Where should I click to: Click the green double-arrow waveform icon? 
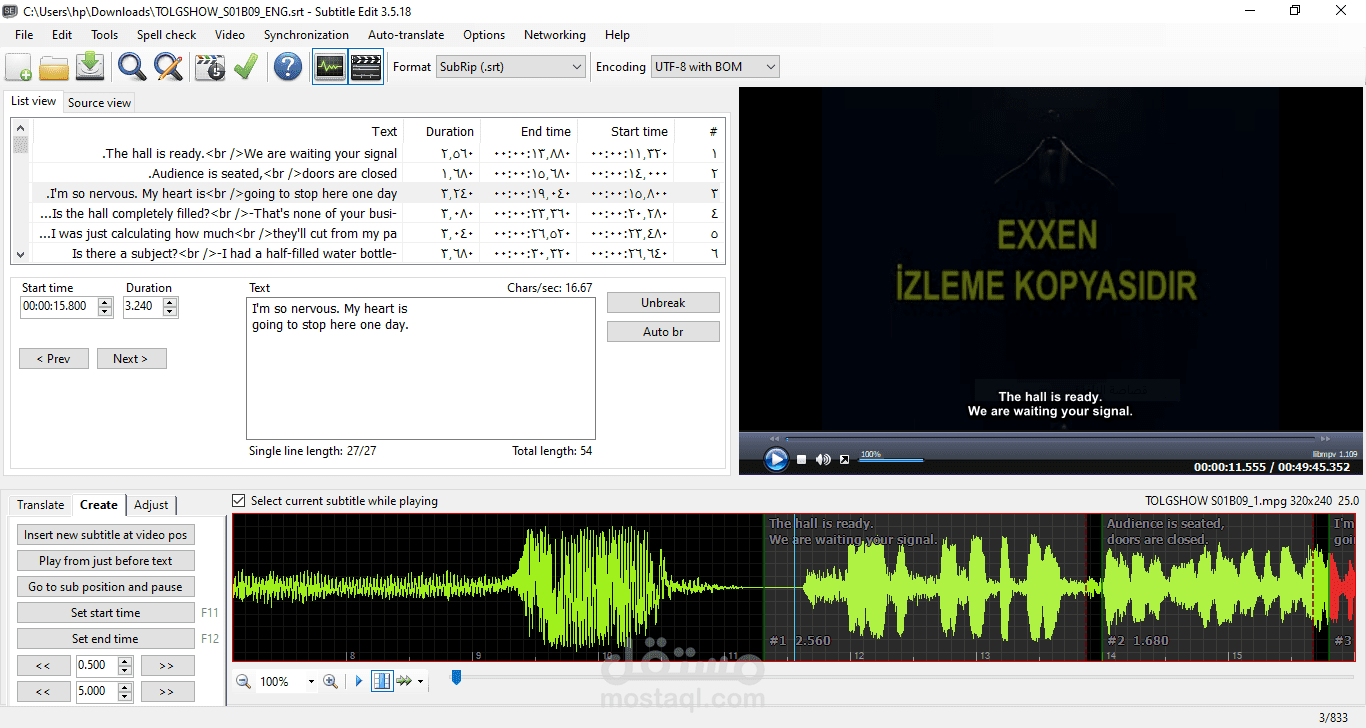point(404,681)
